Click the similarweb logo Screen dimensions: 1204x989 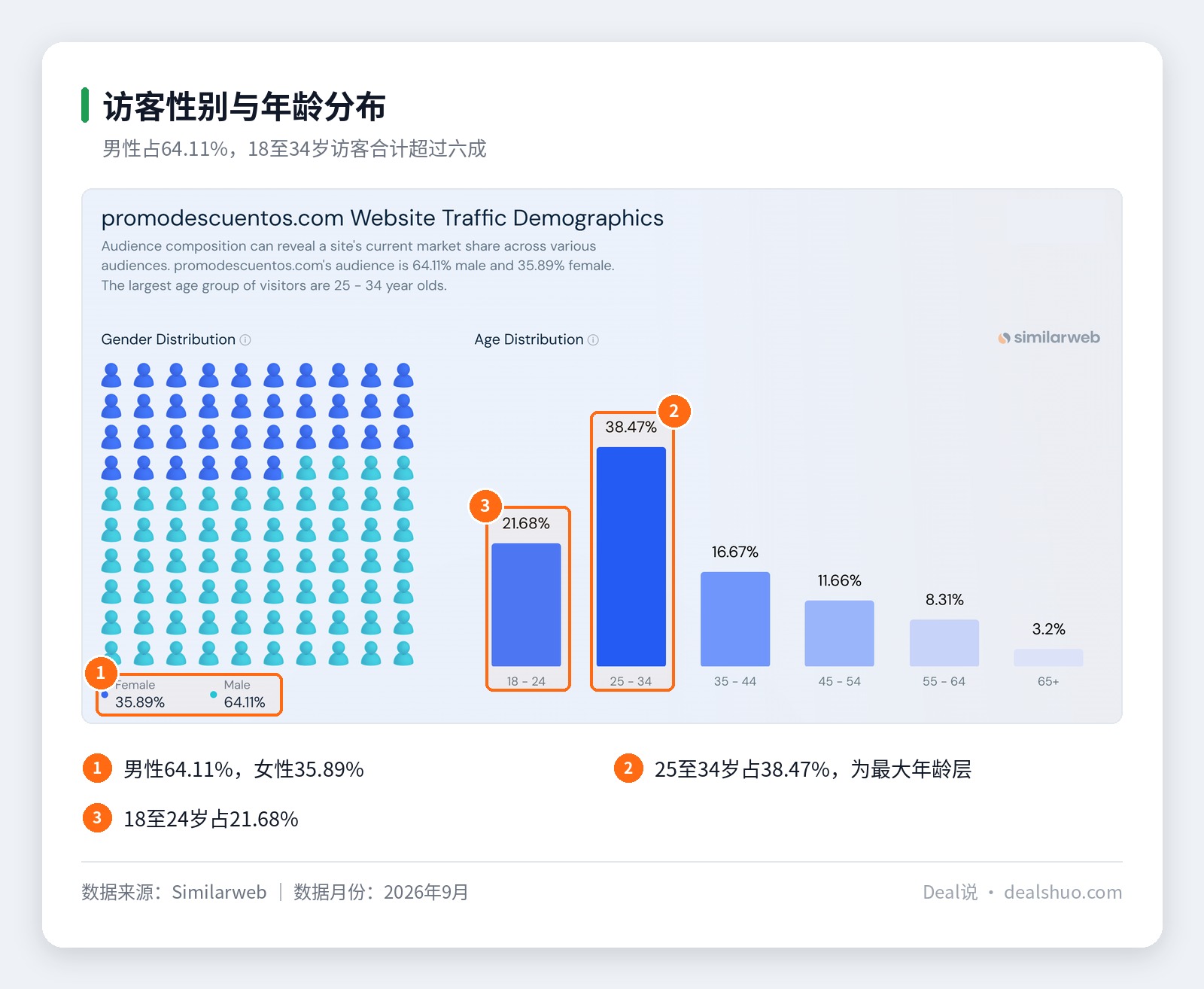coord(1049,338)
